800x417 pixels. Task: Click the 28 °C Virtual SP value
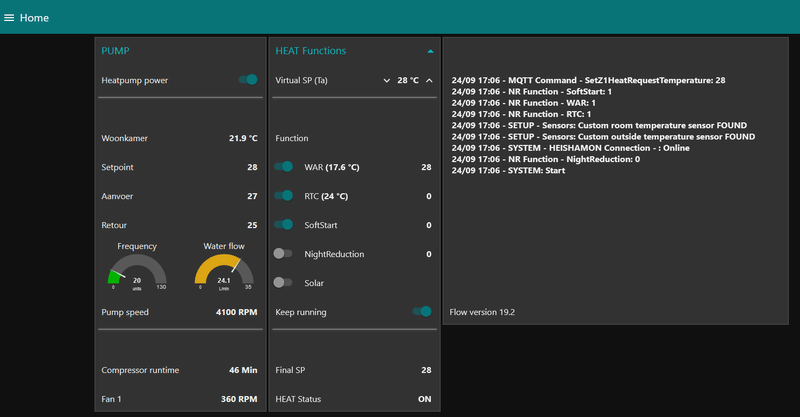coord(408,81)
